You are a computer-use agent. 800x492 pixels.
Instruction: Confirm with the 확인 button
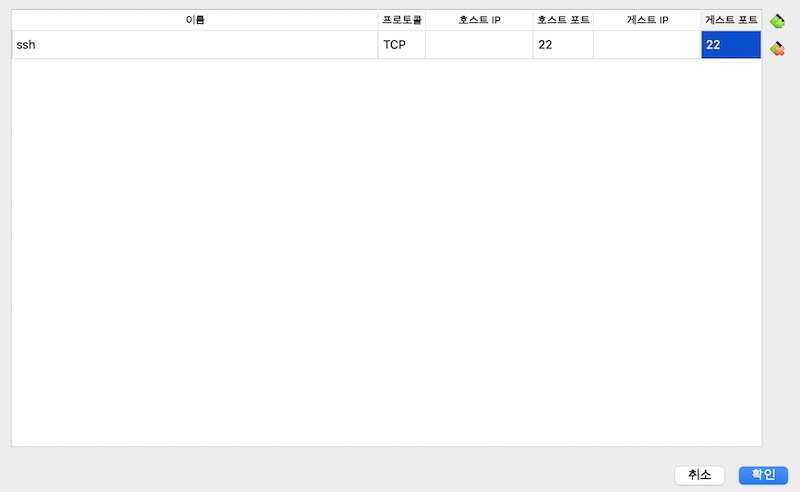[763, 475]
